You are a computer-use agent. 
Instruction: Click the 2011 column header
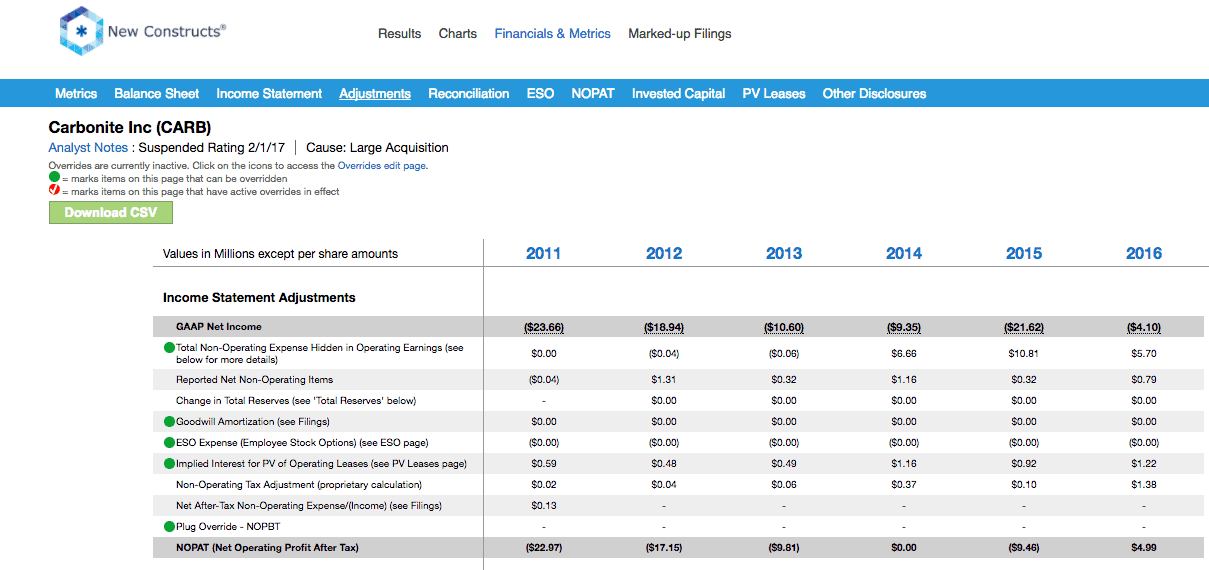[x=543, y=253]
